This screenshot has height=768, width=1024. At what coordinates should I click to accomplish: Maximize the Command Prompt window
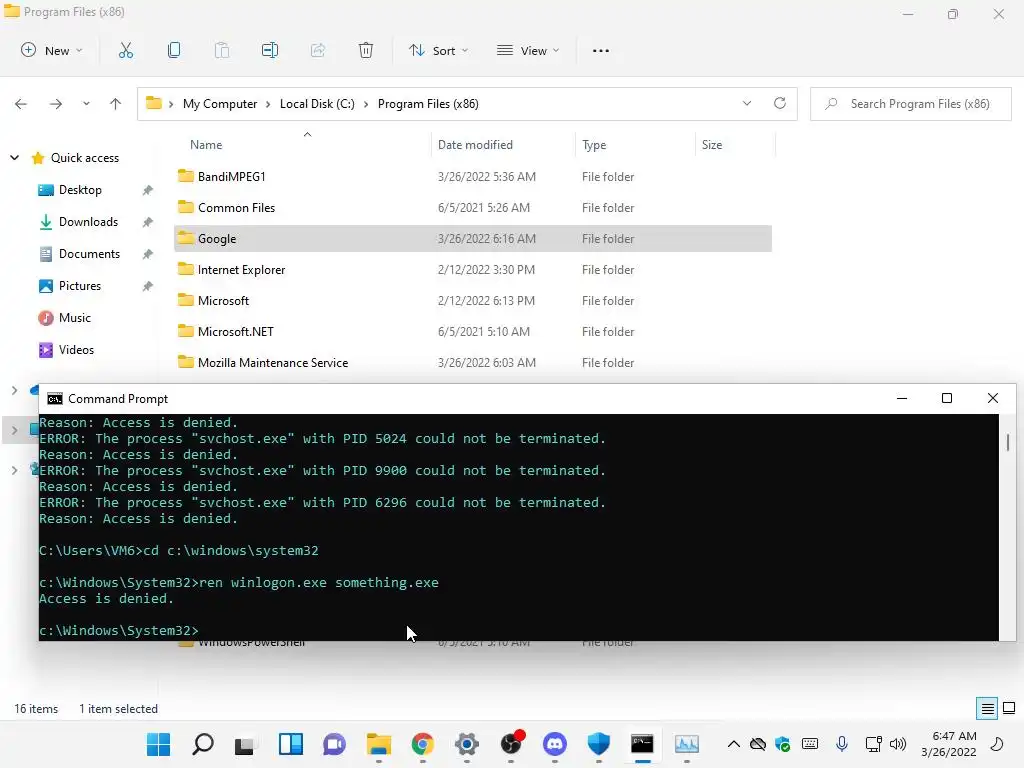coord(947,398)
